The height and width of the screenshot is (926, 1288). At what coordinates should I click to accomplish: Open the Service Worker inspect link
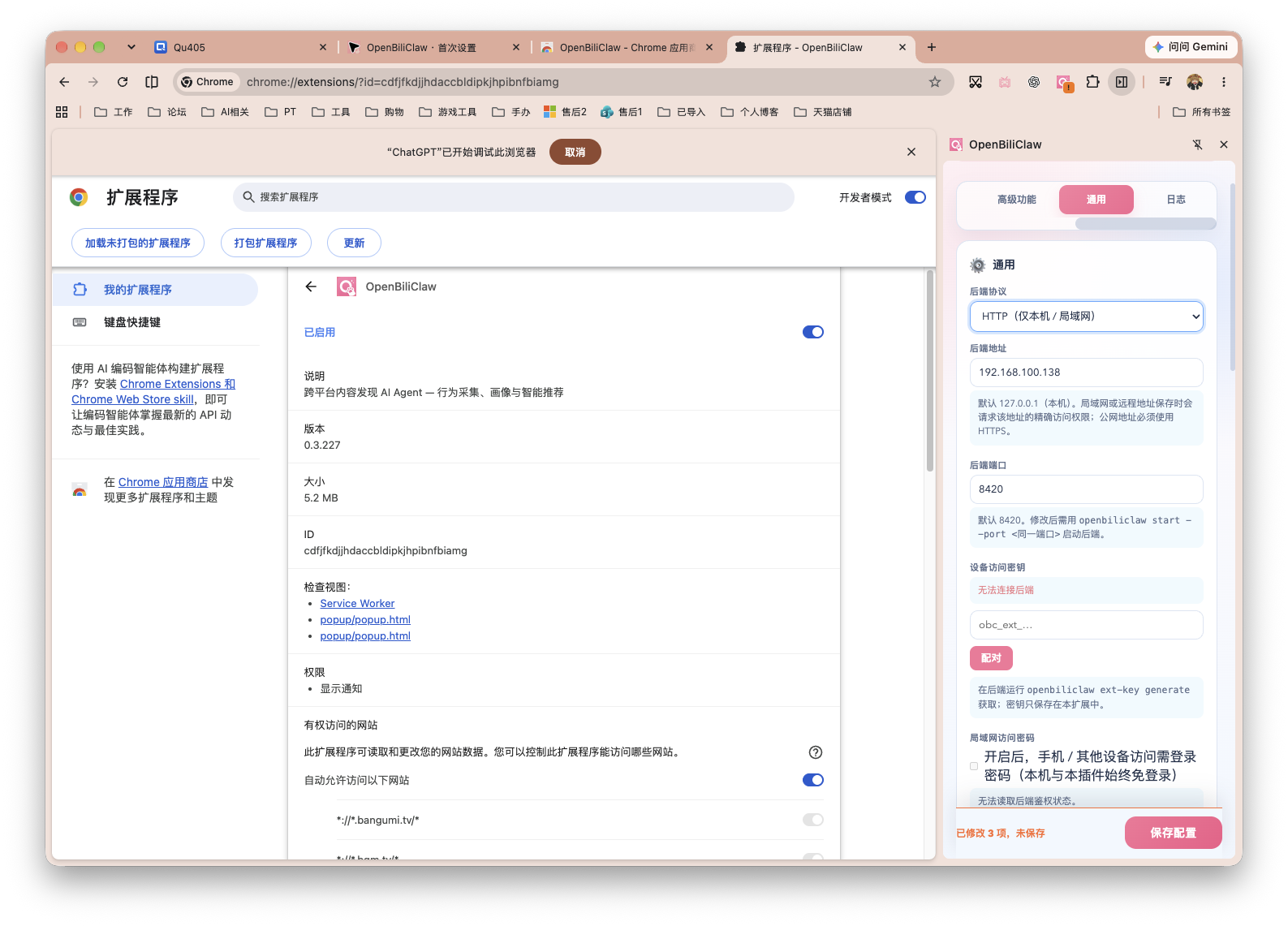pos(357,603)
